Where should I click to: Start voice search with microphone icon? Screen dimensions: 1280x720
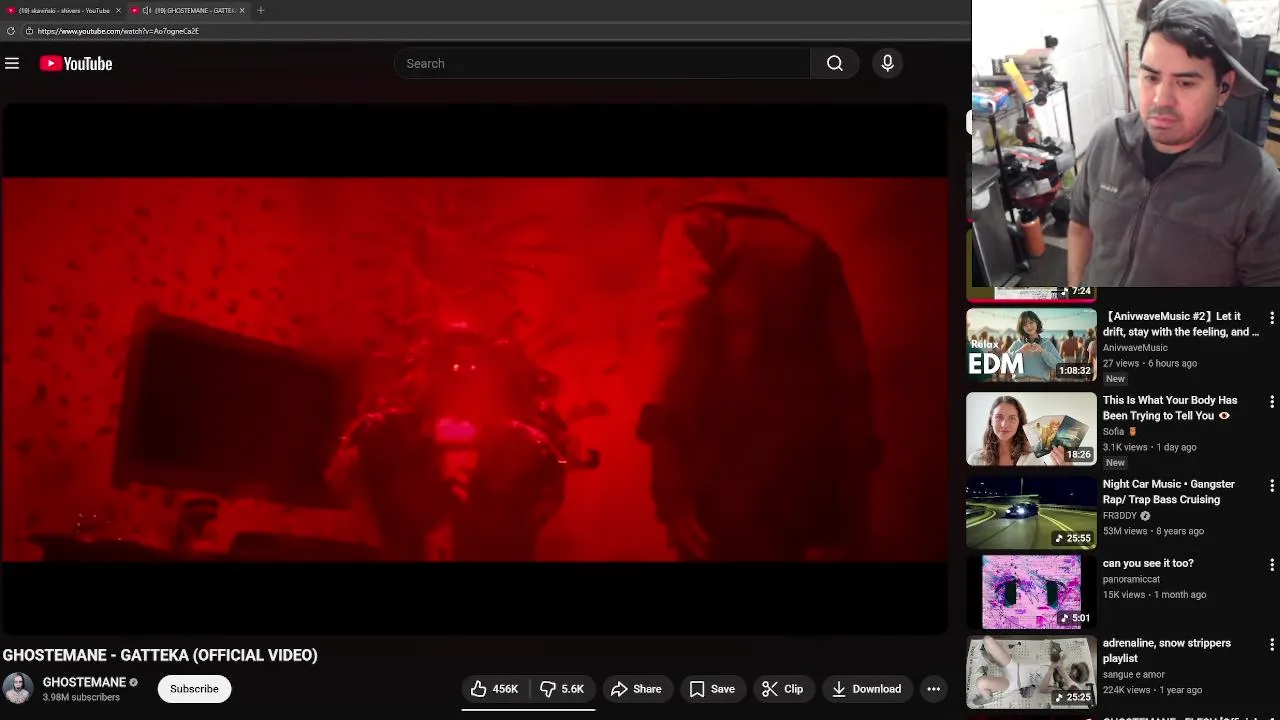pyautogui.click(x=887, y=63)
